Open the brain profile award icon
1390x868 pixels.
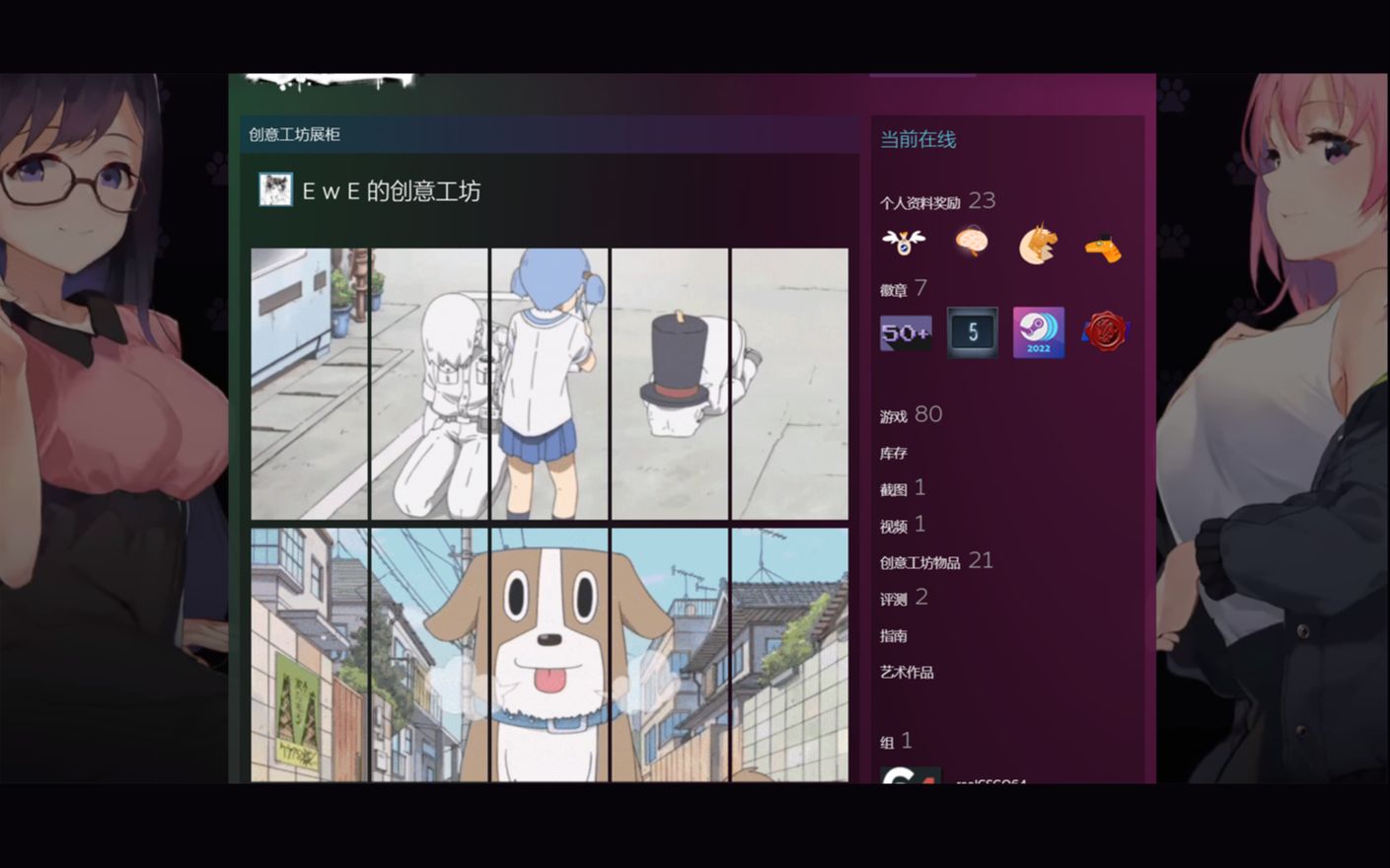pos(972,242)
